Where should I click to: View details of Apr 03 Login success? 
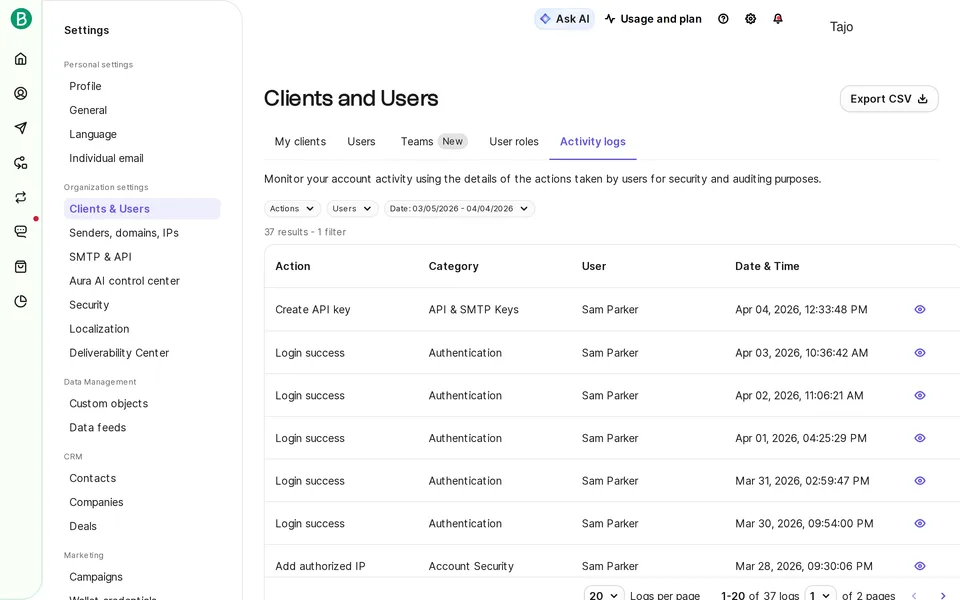point(920,353)
